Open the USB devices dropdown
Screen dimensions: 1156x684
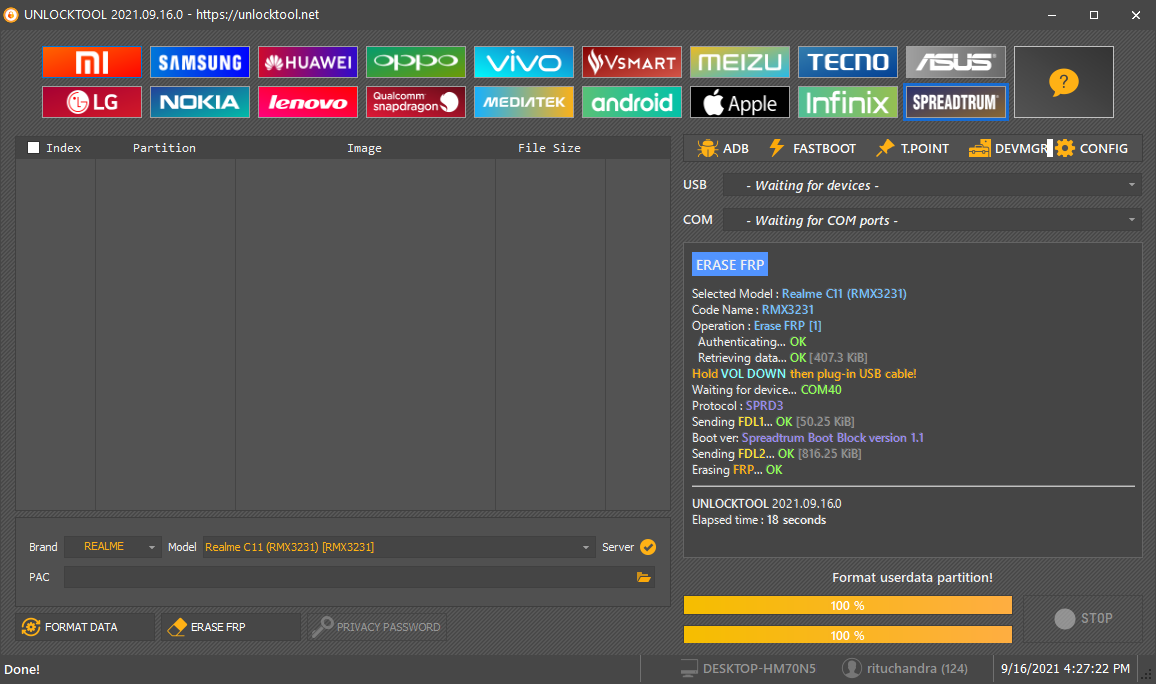click(932, 185)
